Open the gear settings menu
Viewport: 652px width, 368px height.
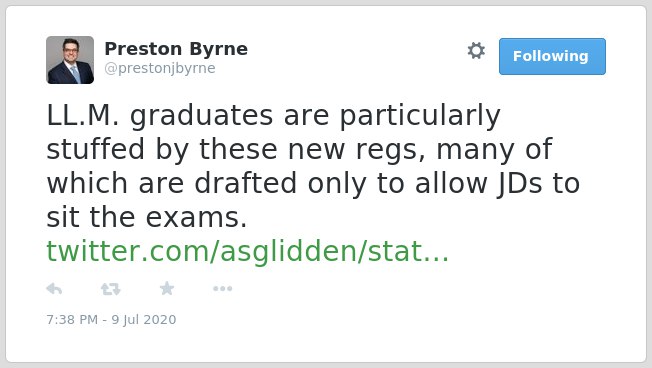(476, 51)
